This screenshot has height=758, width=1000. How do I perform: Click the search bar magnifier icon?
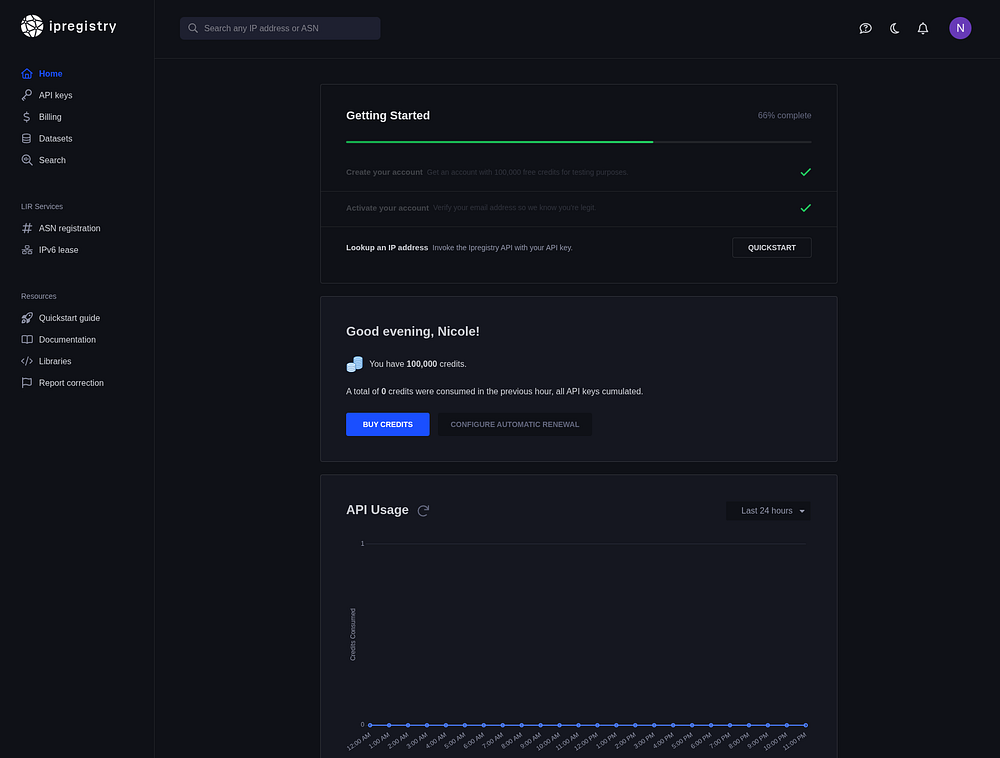193,28
